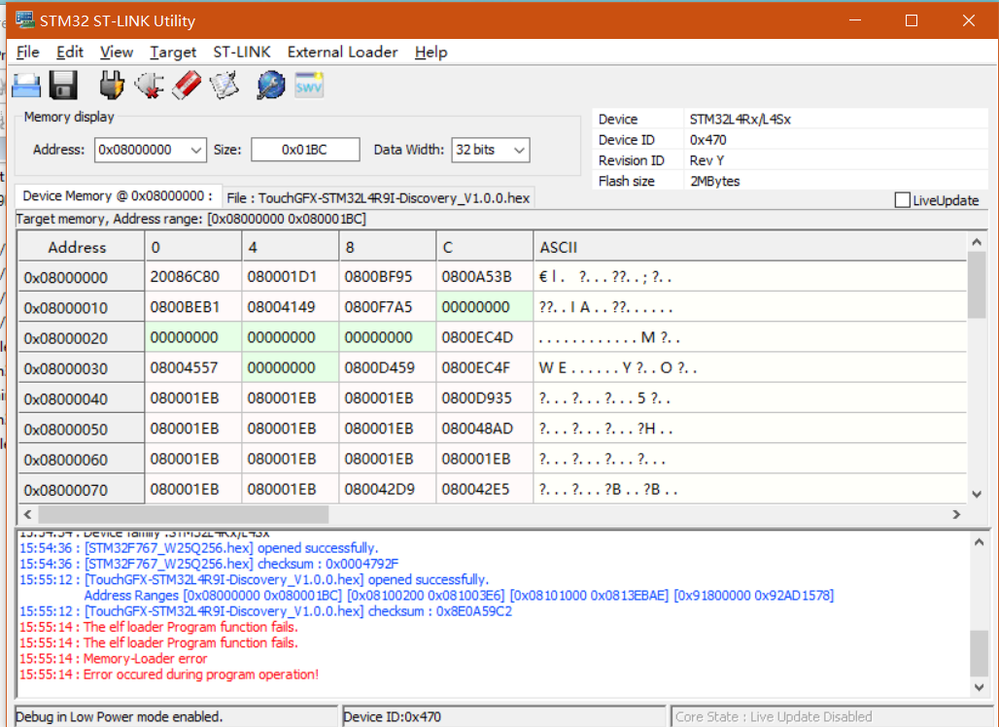Select memory cell 08004149
The height and width of the screenshot is (727, 999).
point(291,307)
